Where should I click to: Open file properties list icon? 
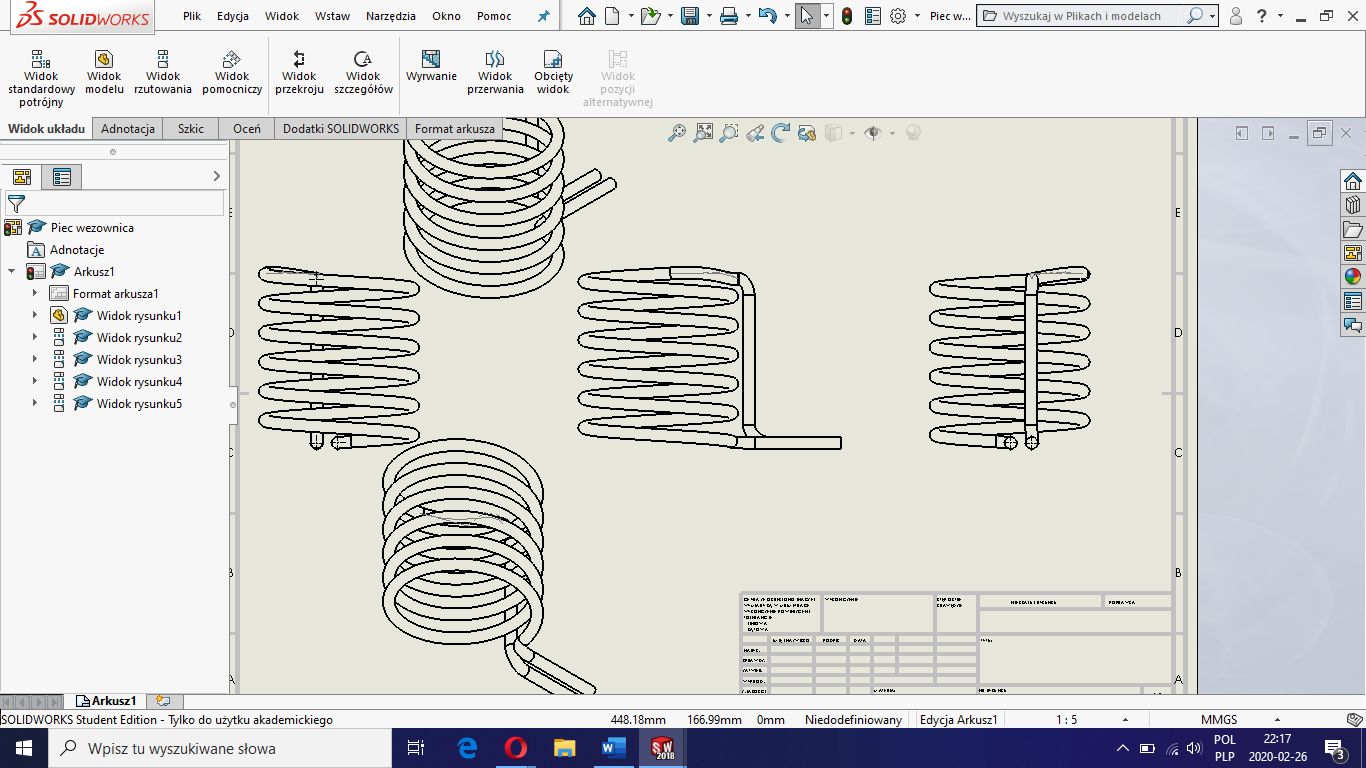click(873, 16)
